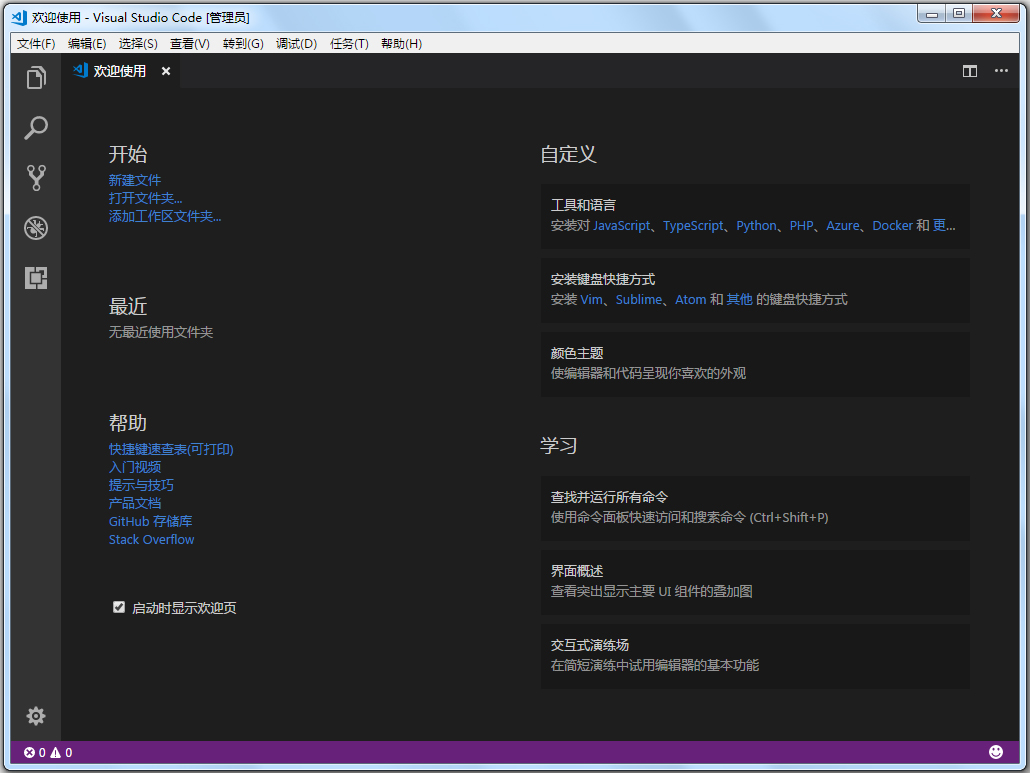Click the settings gear icon

click(x=36, y=716)
